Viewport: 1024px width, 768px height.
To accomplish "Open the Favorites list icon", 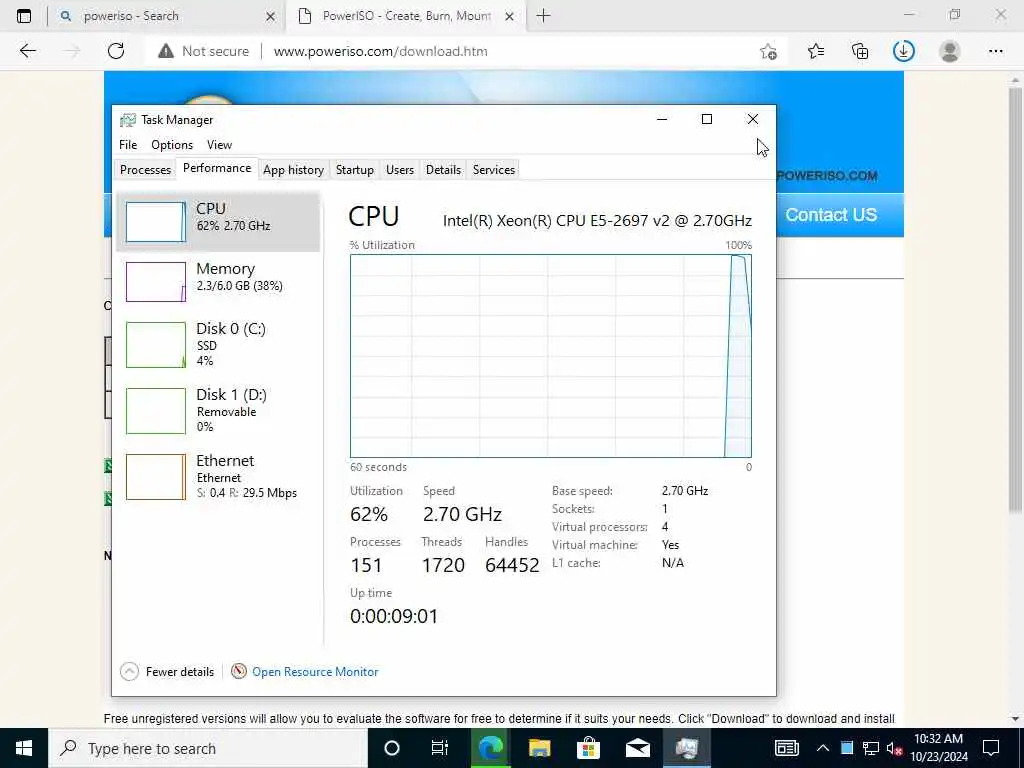I will pos(816,51).
